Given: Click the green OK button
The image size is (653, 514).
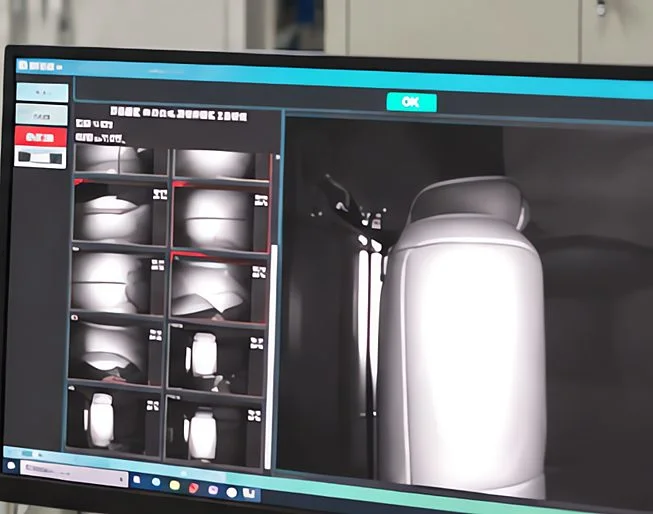Looking at the screenshot, I should [x=411, y=102].
